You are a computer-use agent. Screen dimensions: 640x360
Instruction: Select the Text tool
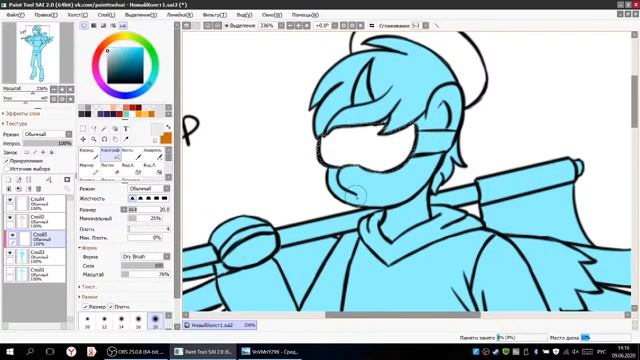click(126, 129)
